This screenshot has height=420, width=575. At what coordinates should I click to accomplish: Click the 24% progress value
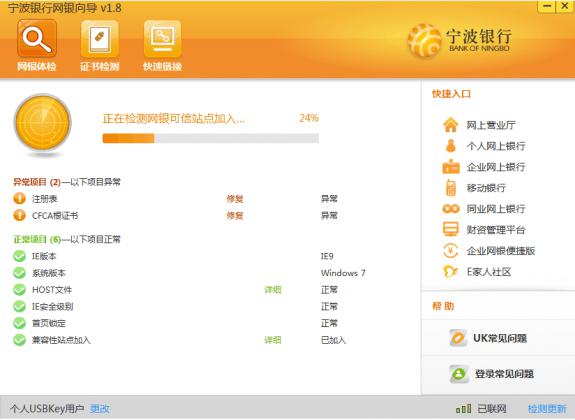[x=309, y=118]
